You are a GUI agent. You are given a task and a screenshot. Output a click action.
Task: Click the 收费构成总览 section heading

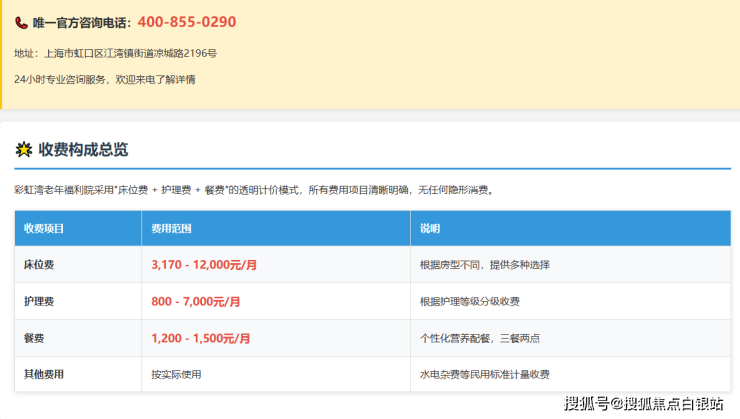point(83,150)
